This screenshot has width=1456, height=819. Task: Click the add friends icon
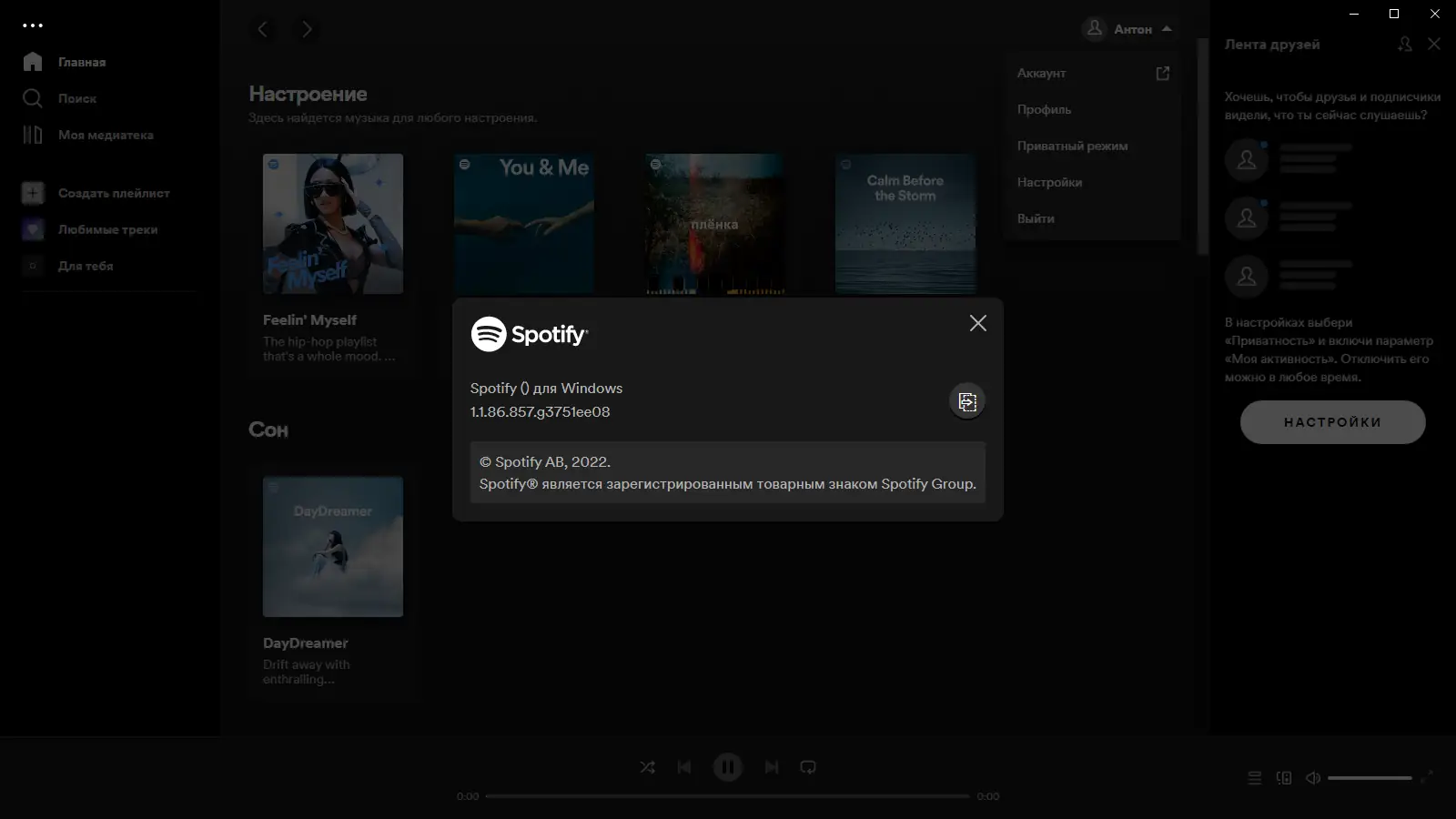point(1405,44)
